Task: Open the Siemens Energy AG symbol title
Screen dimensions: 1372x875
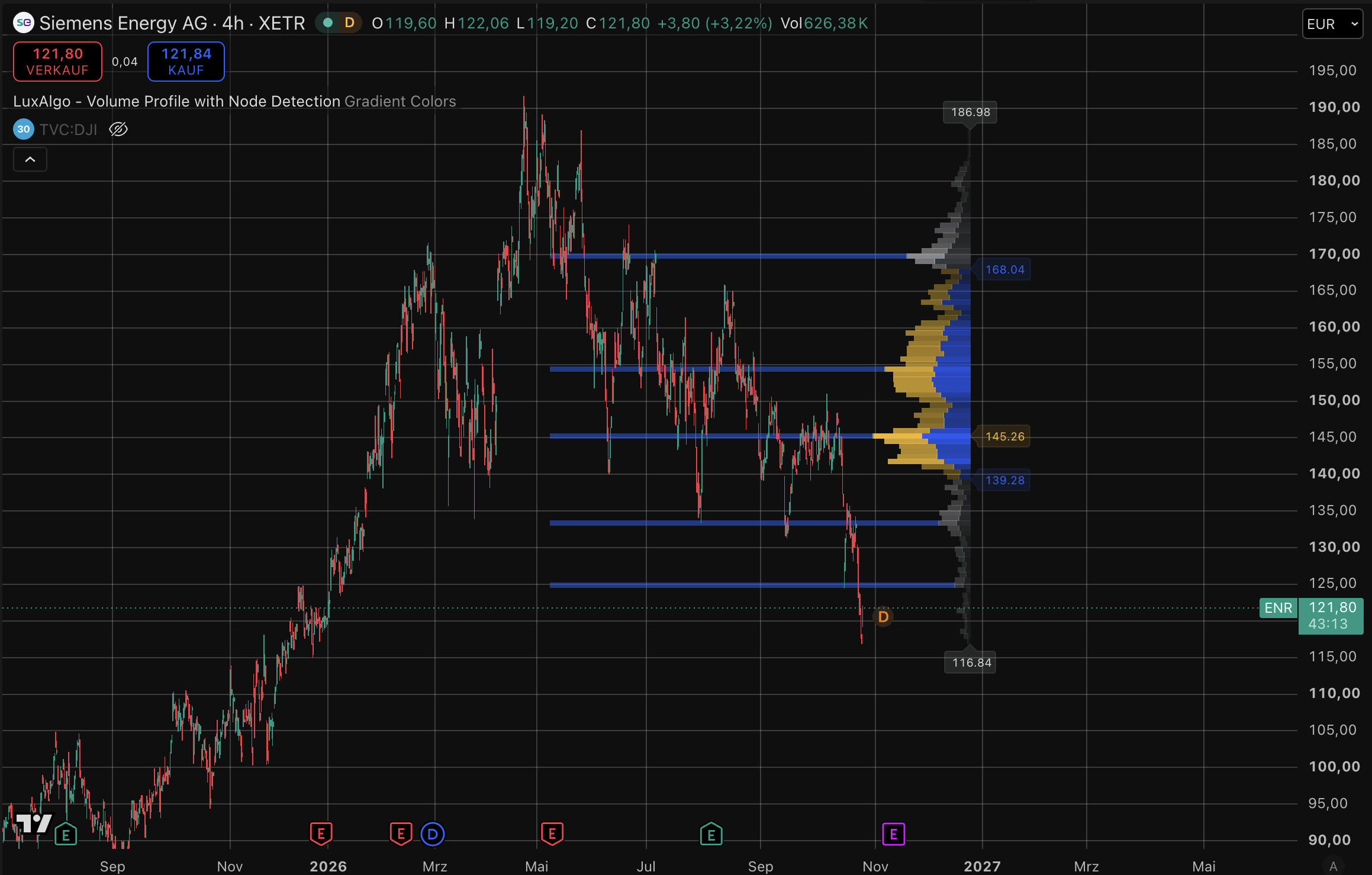Action: pos(172,23)
